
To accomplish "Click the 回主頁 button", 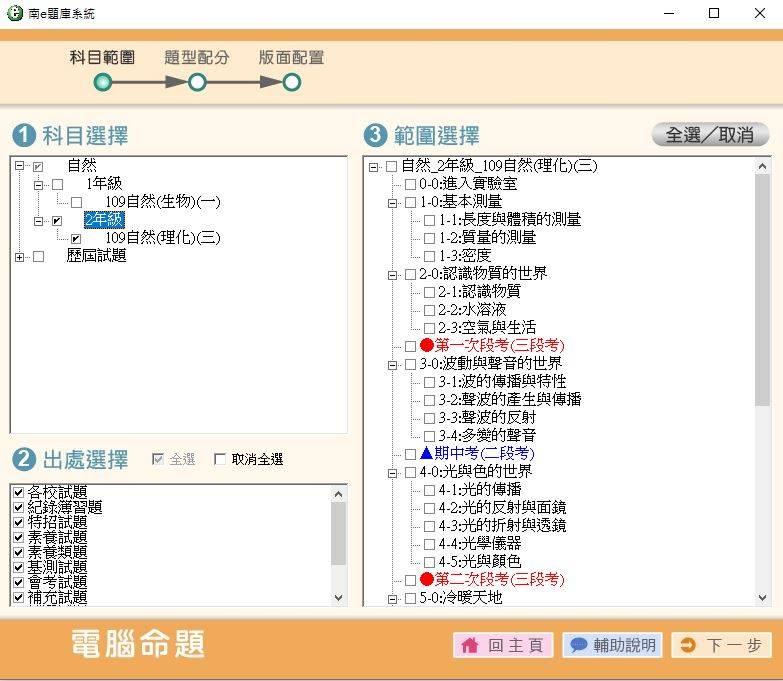I will pyautogui.click(x=503, y=645).
